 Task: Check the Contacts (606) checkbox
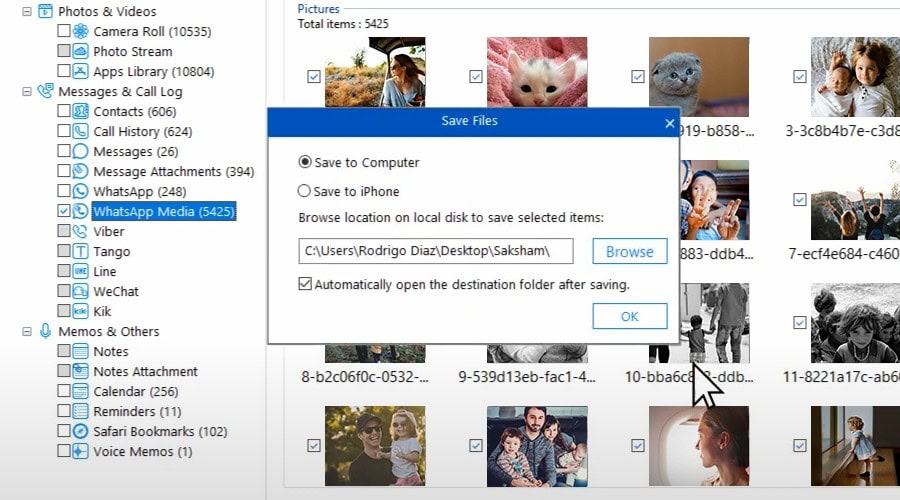point(64,110)
